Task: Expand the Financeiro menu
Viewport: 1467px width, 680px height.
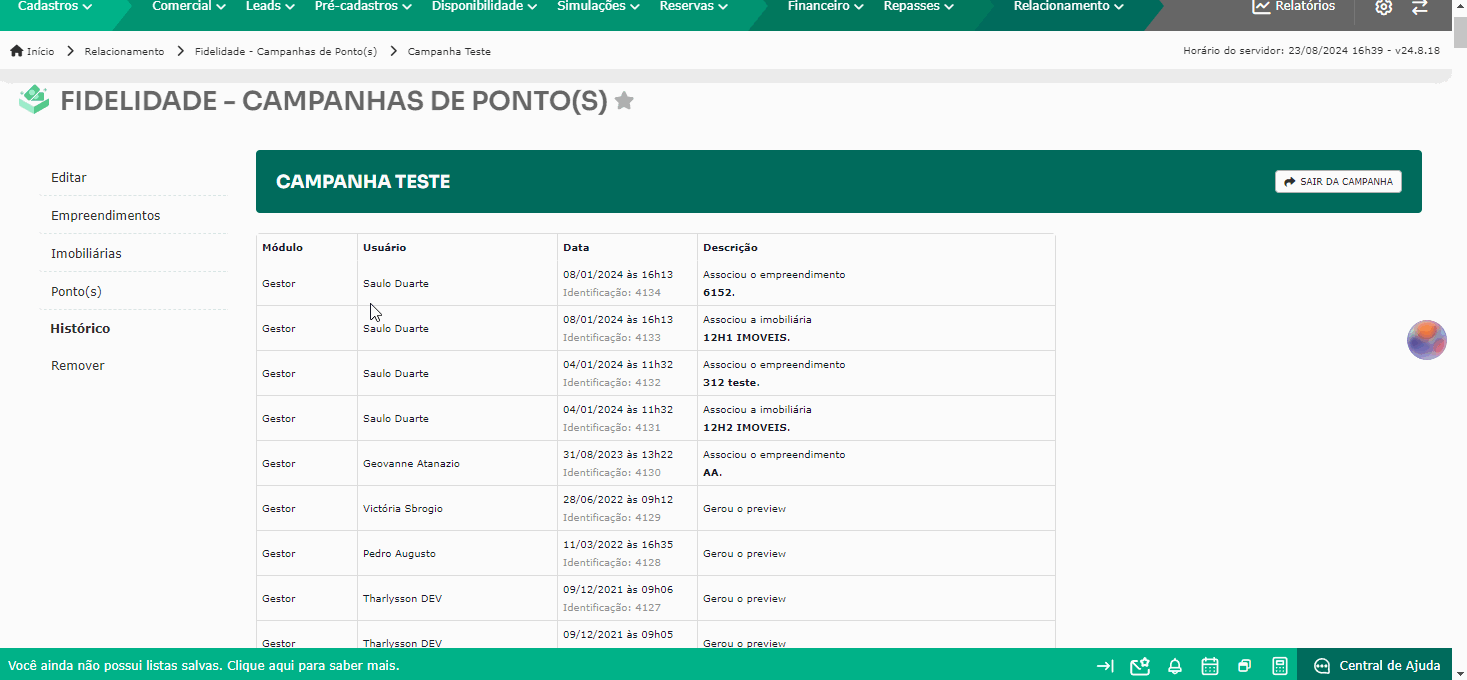Action: (x=826, y=6)
